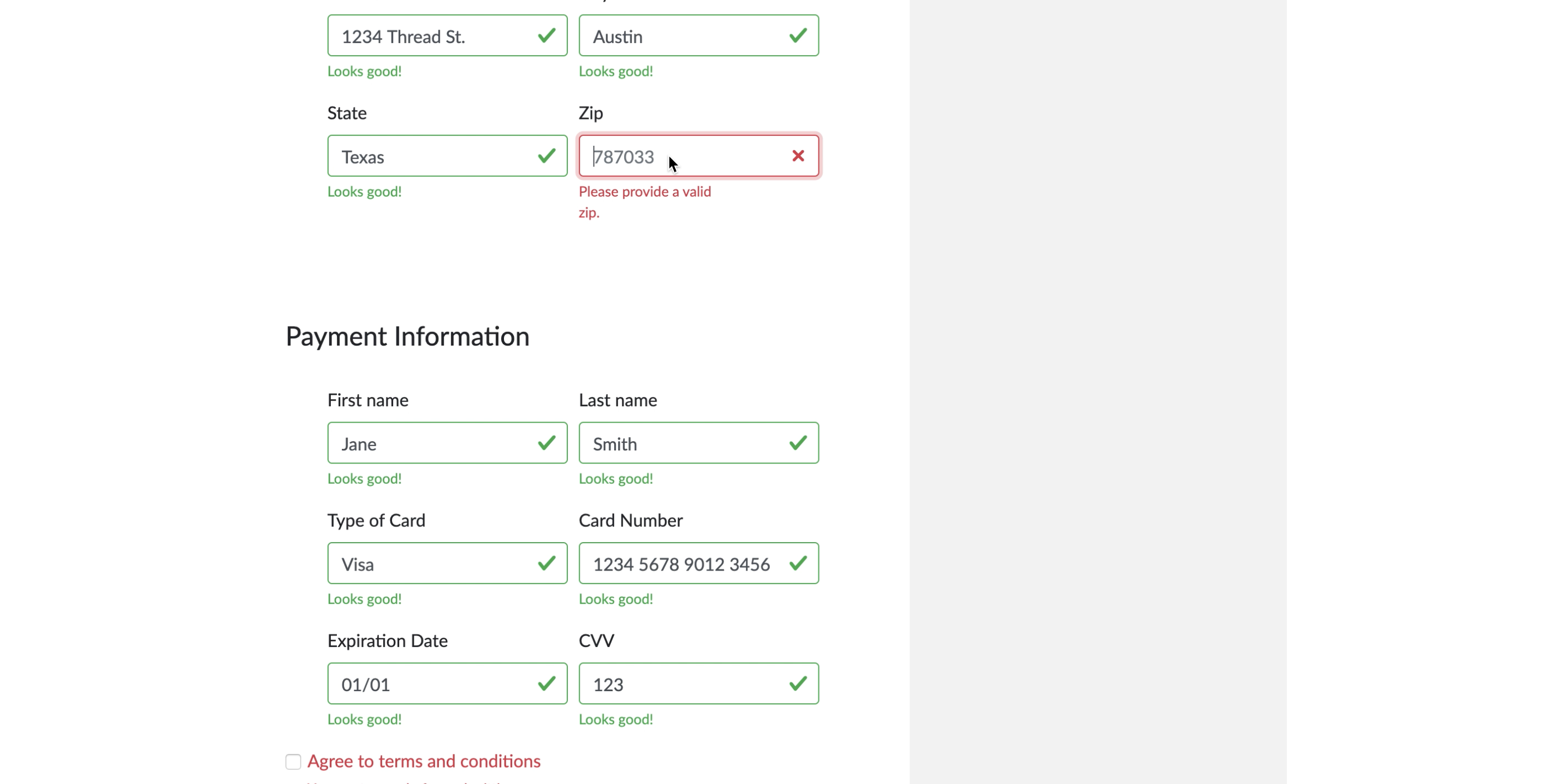This screenshot has width=1567, height=784.
Task: Click green checkmark in the Jane first name field
Action: (546, 443)
